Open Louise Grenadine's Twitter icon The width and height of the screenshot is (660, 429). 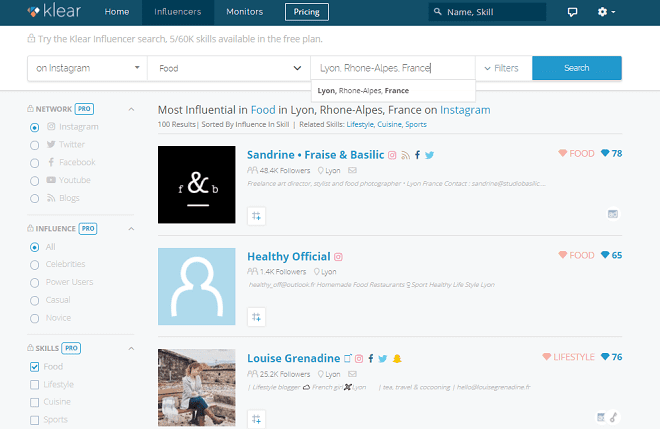pos(383,359)
